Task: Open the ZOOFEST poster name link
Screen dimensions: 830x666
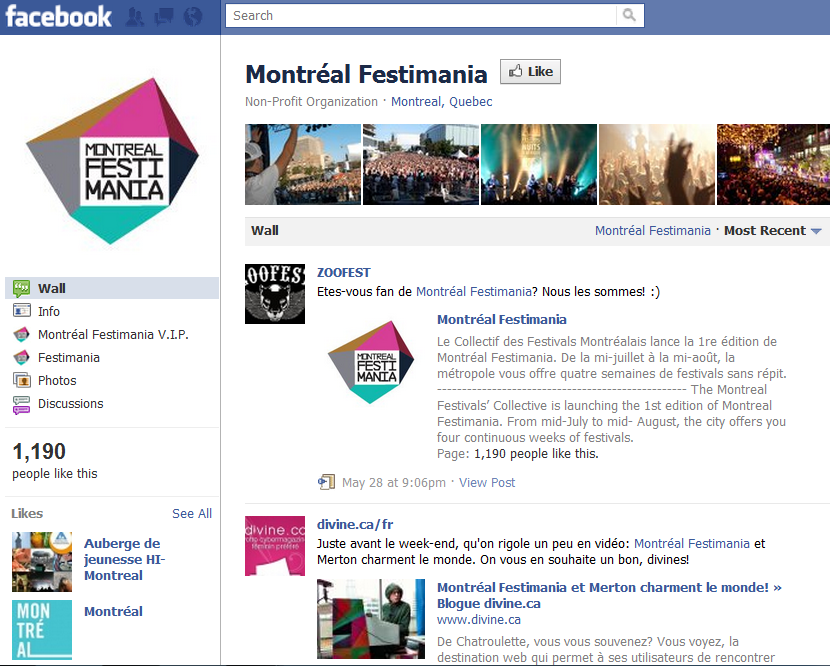Action: [x=344, y=273]
